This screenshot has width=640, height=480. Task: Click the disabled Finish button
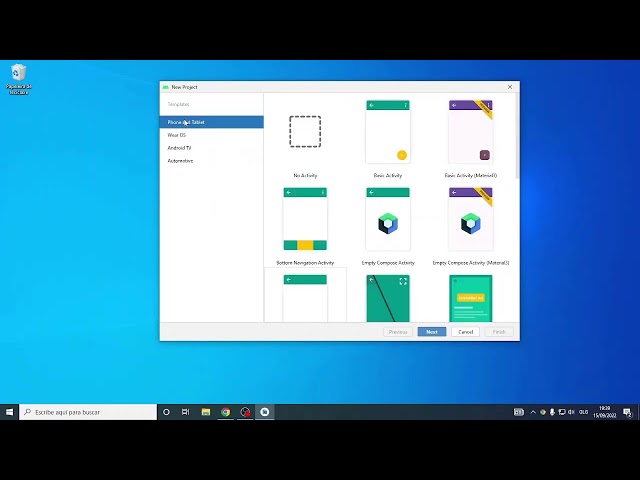pos(499,332)
